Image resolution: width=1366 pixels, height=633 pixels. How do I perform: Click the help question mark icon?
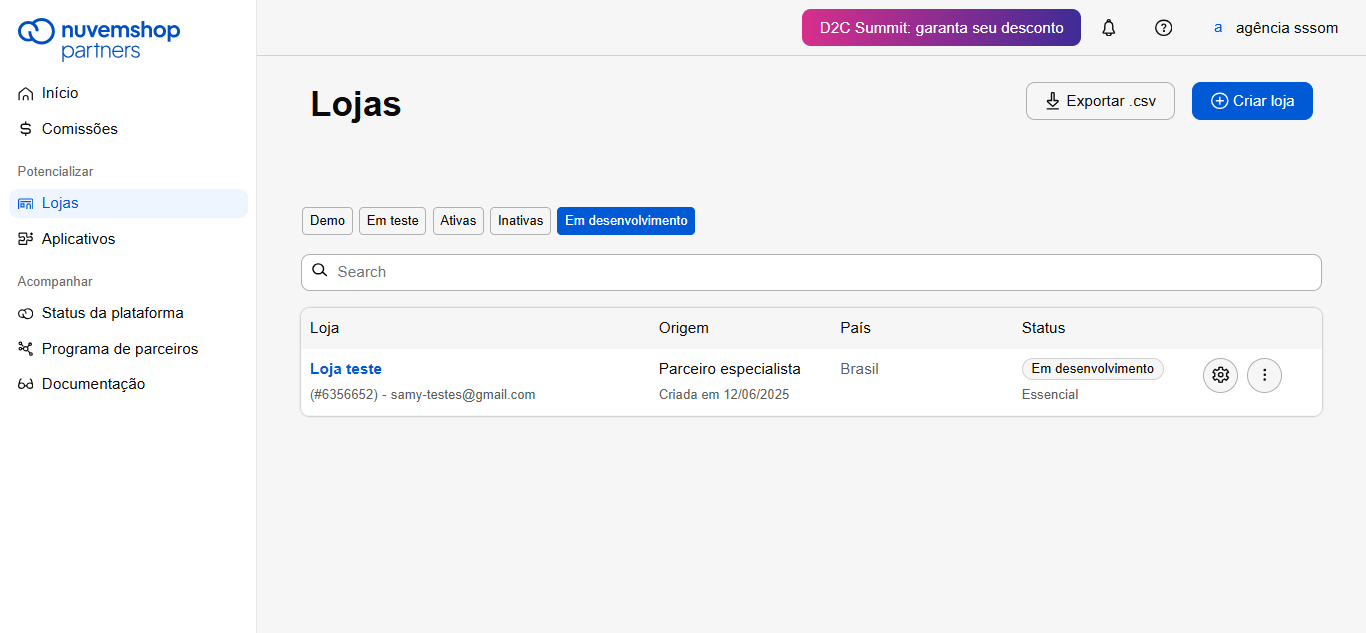point(1163,28)
